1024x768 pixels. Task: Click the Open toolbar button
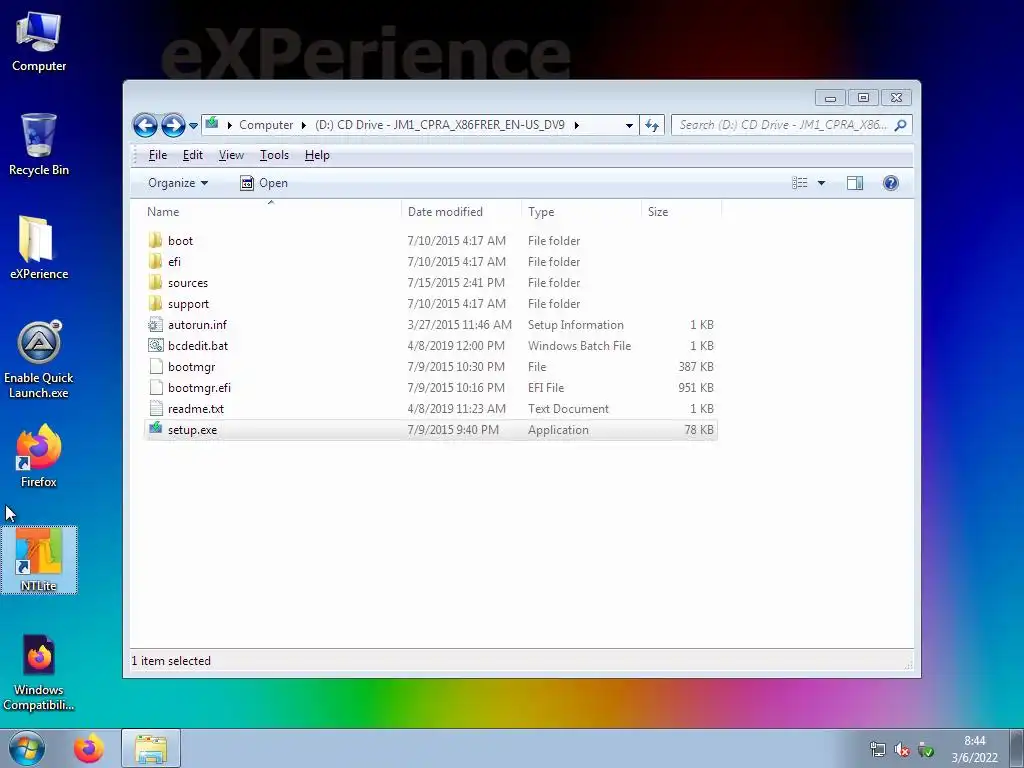(x=264, y=183)
